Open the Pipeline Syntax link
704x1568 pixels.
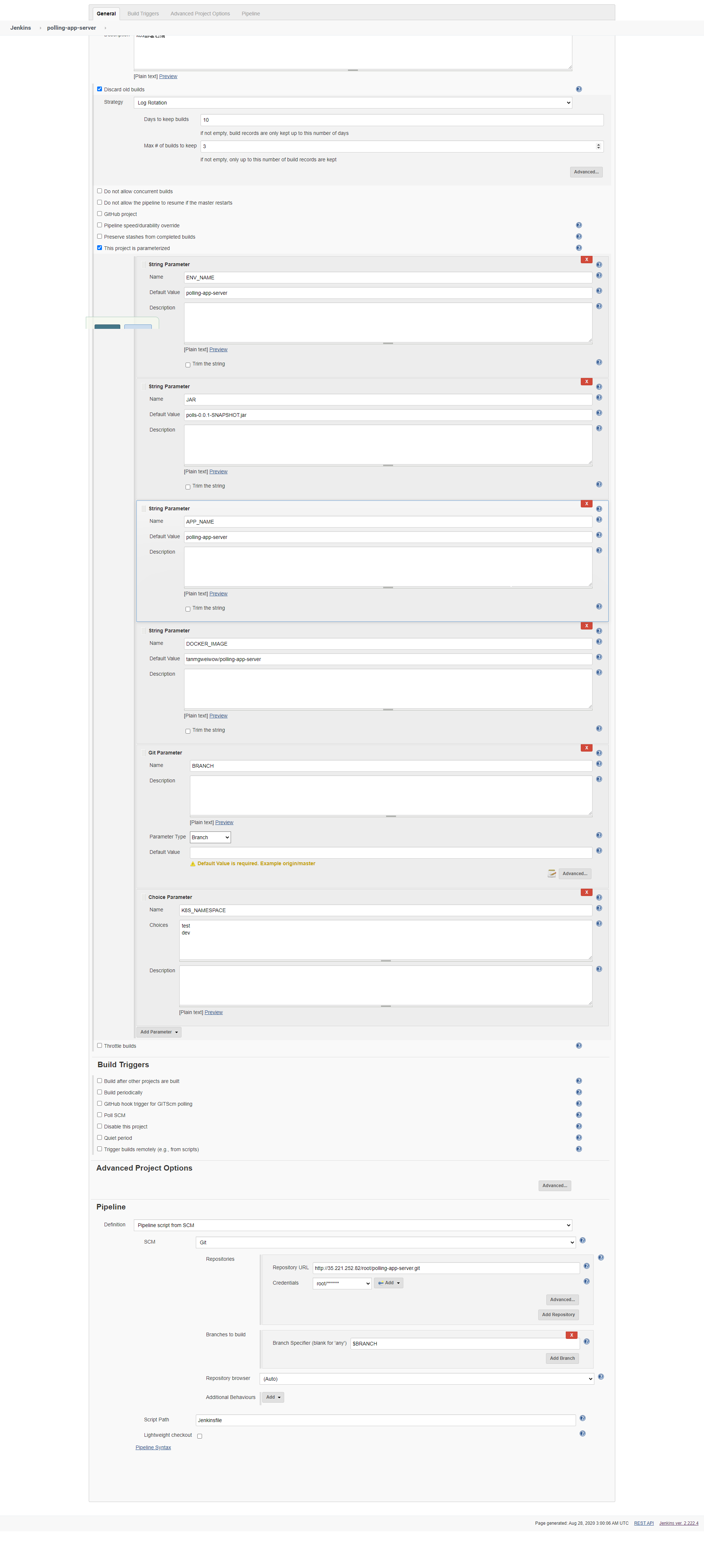pyautogui.click(x=153, y=1447)
